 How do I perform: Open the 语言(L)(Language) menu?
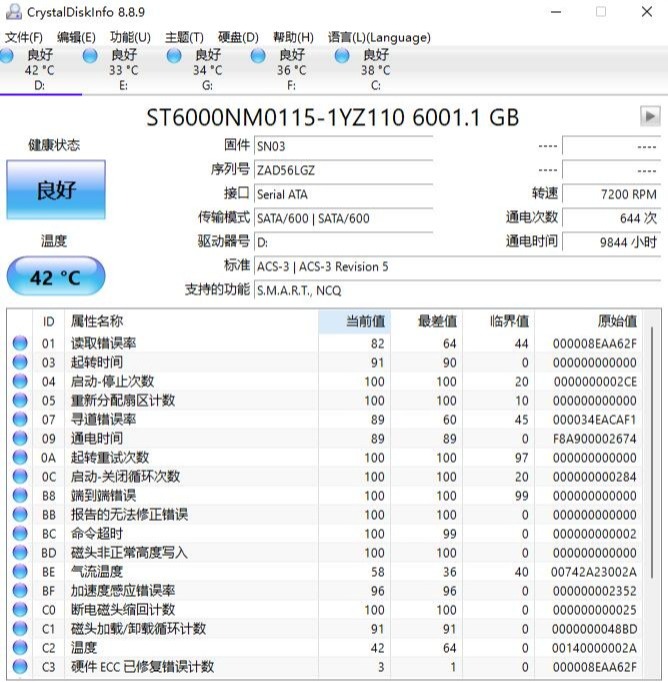pos(379,37)
